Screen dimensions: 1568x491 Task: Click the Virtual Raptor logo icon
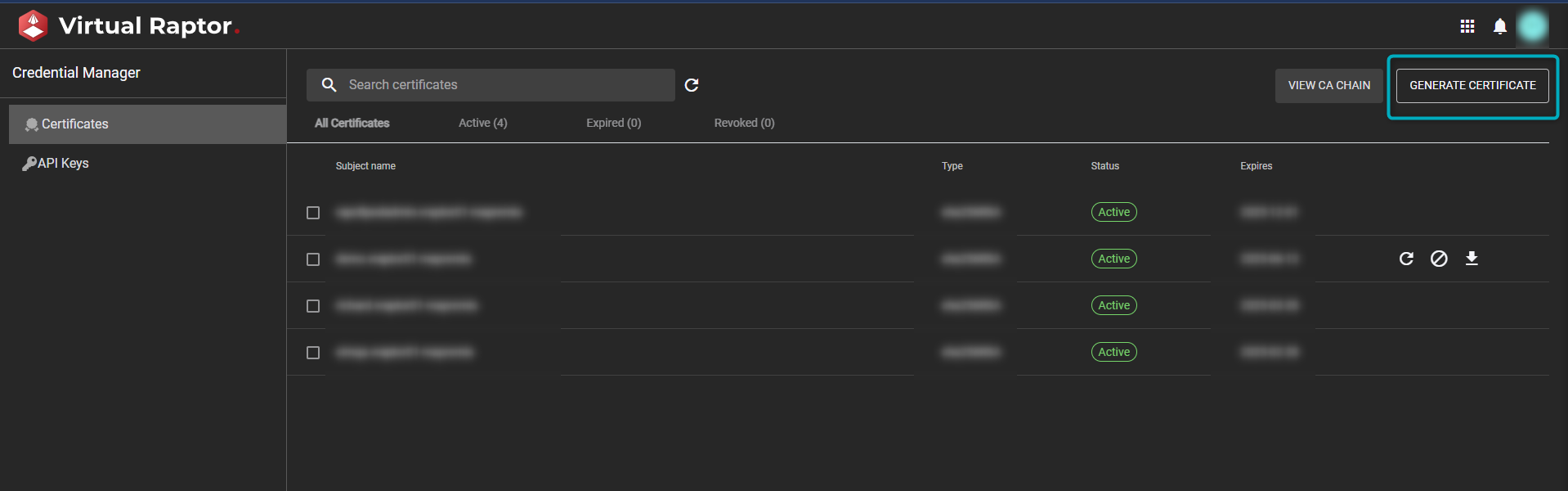pos(33,25)
